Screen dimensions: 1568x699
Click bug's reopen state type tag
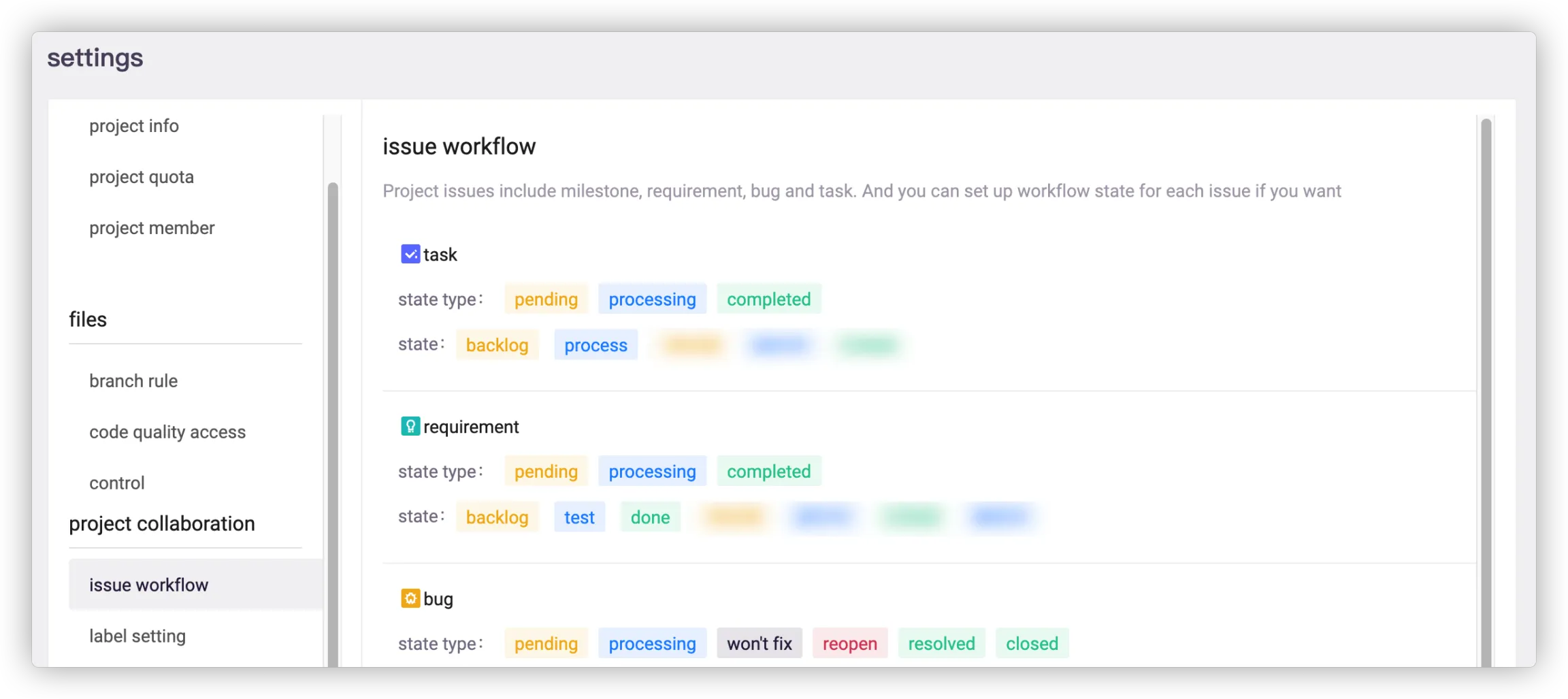pyautogui.click(x=849, y=644)
